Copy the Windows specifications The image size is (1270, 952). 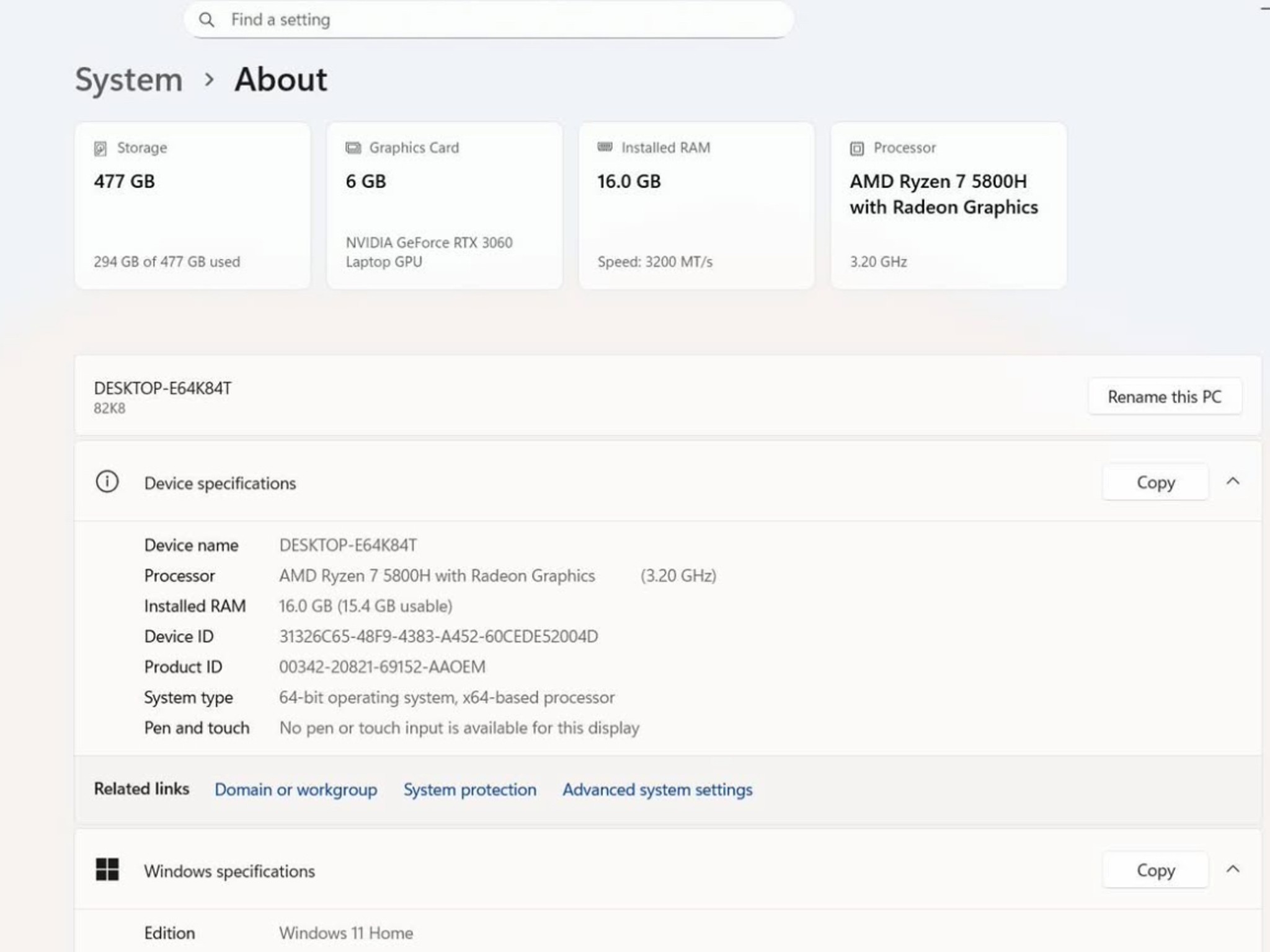[x=1155, y=870]
